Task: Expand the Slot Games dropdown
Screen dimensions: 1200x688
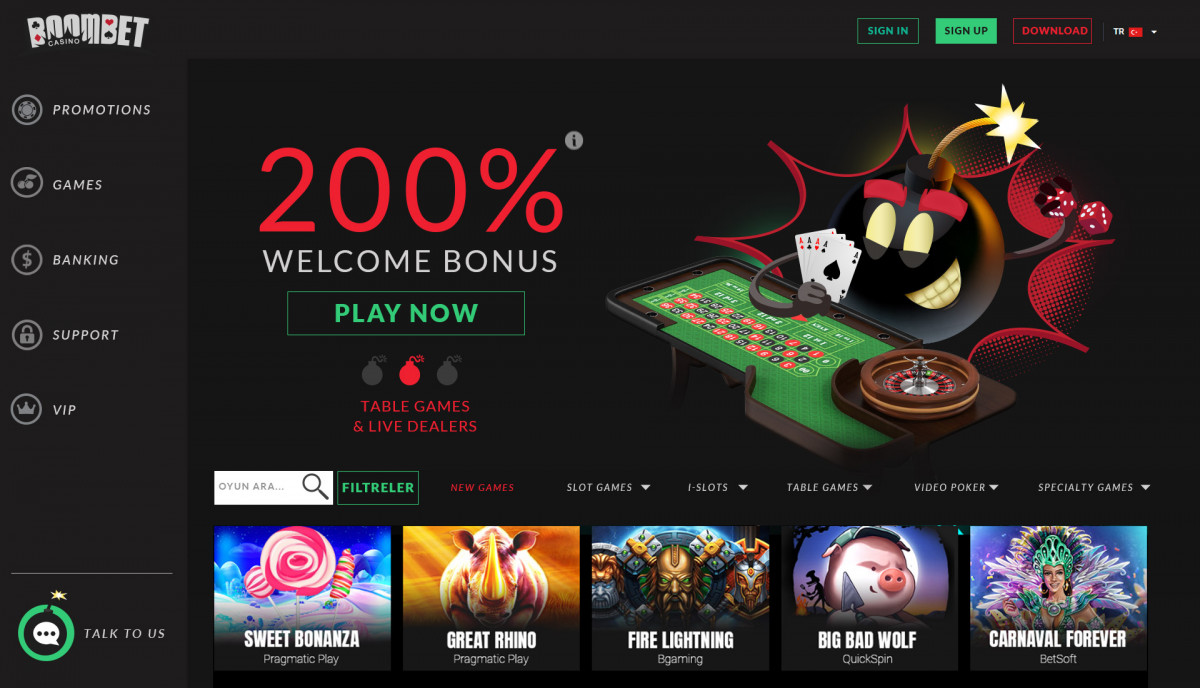Action: pyautogui.click(x=608, y=488)
